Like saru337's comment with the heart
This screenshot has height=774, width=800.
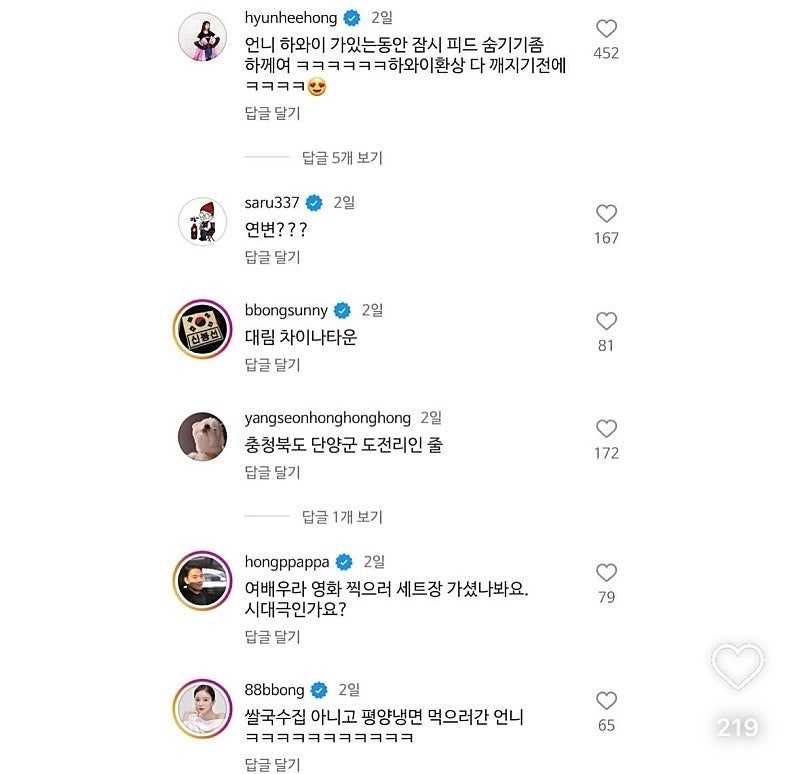coord(606,214)
